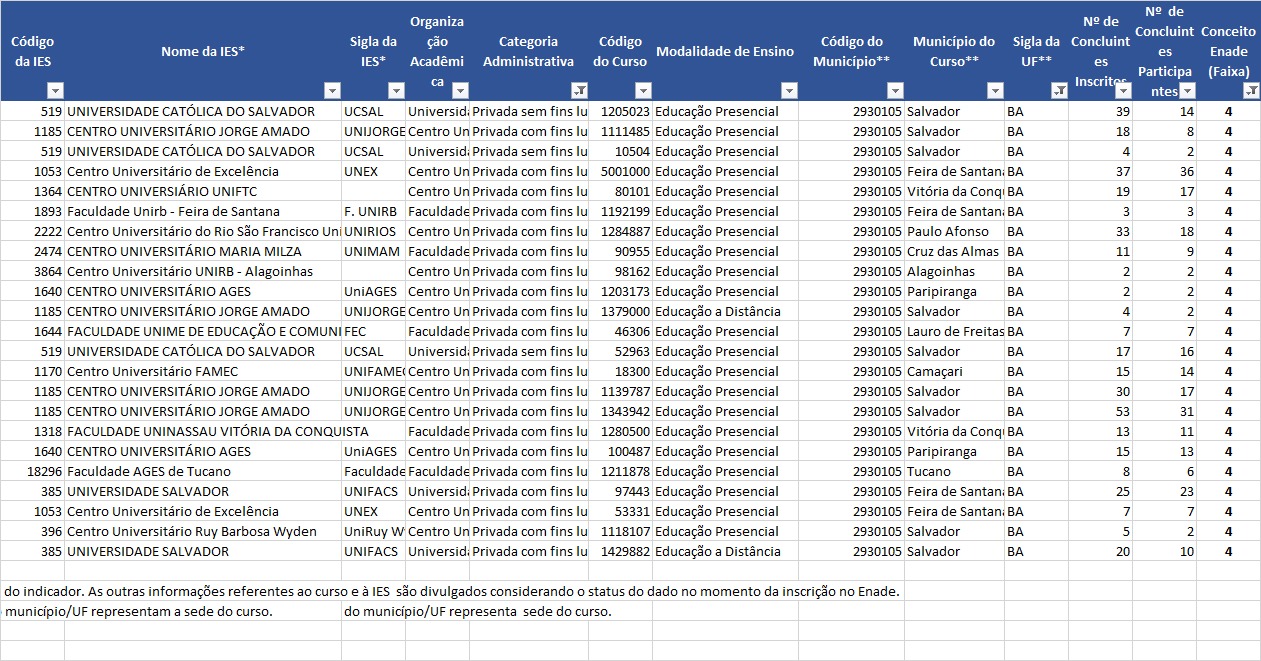
Task: Select the UniRuy W sigla cell
Action: 374,531
